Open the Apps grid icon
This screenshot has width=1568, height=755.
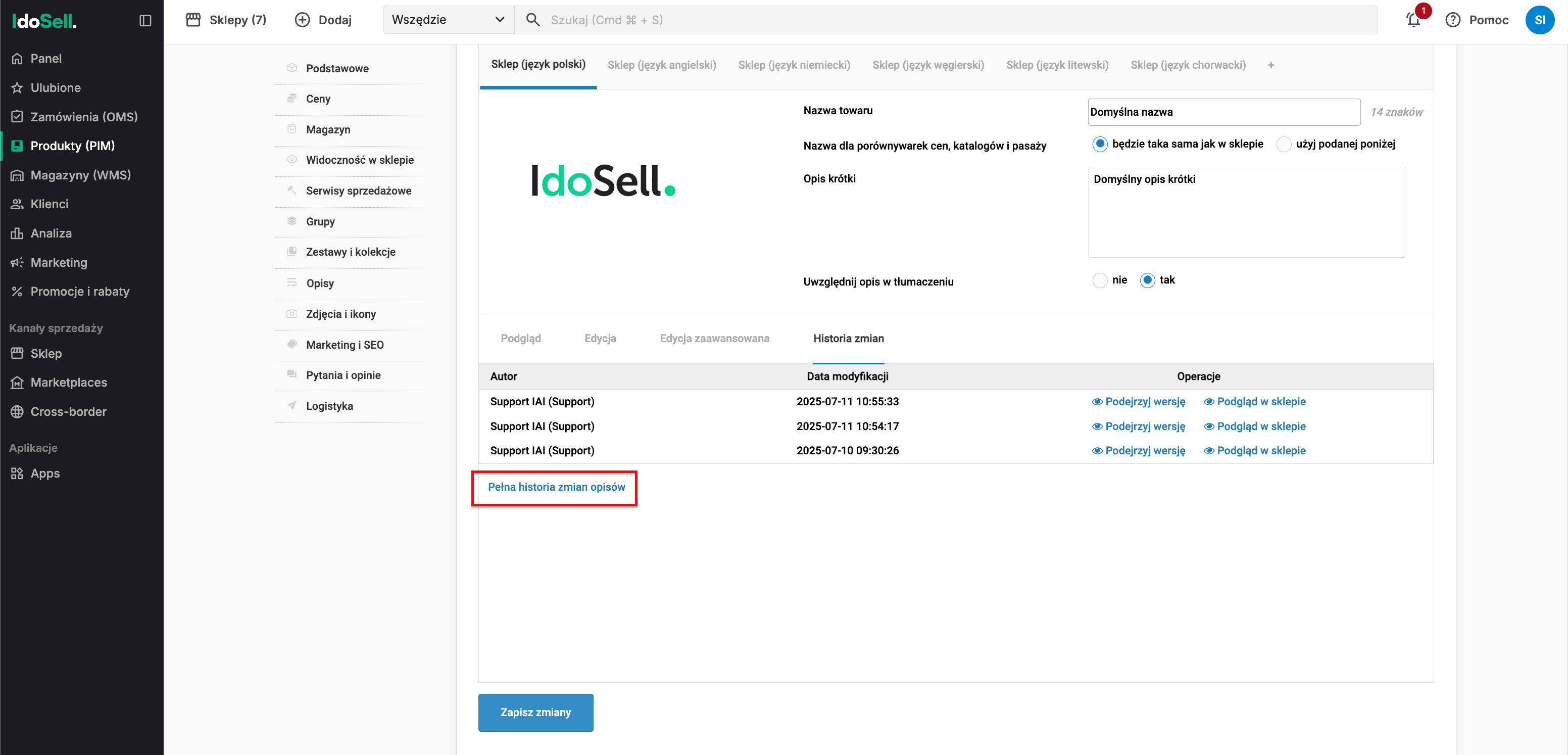coord(17,473)
